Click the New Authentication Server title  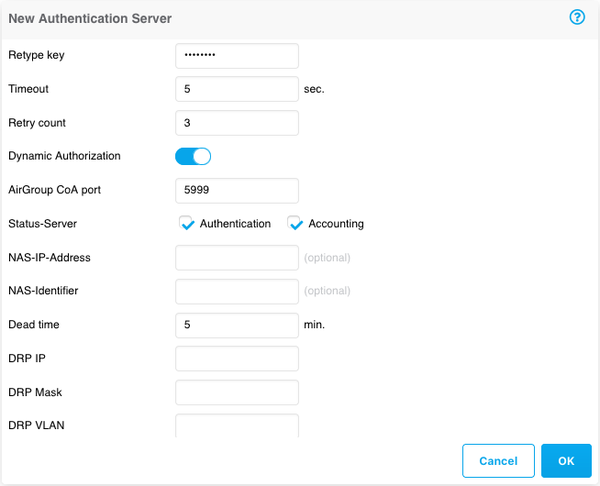90,18
